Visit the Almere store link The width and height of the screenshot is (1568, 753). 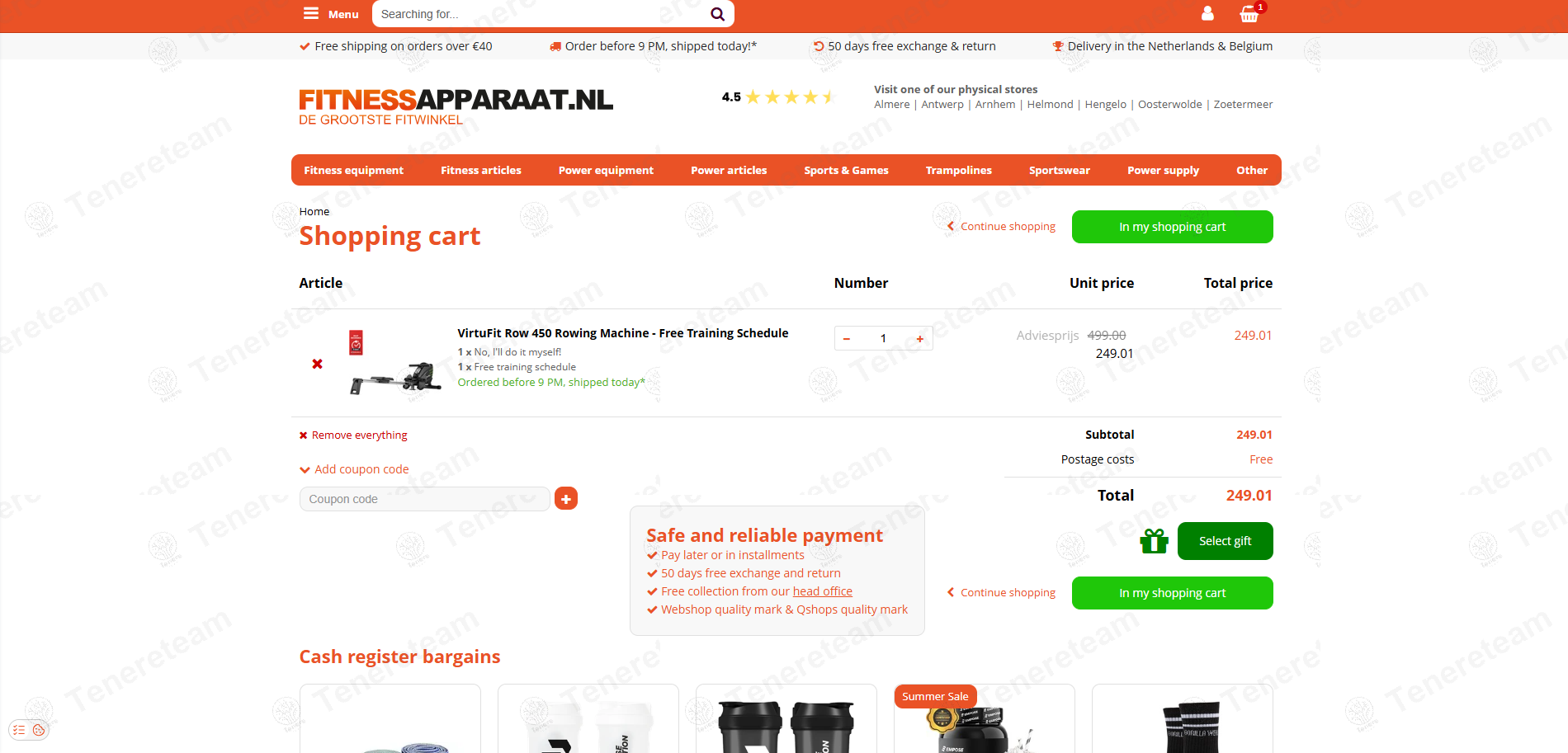tap(892, 104)
